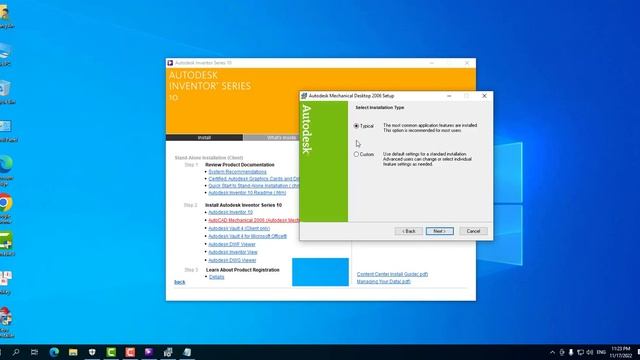This screenshot has height=360, width=640.
Task: Minimize the Mechanical Desktop Setup dialog
Action: (x=449, y=96)
